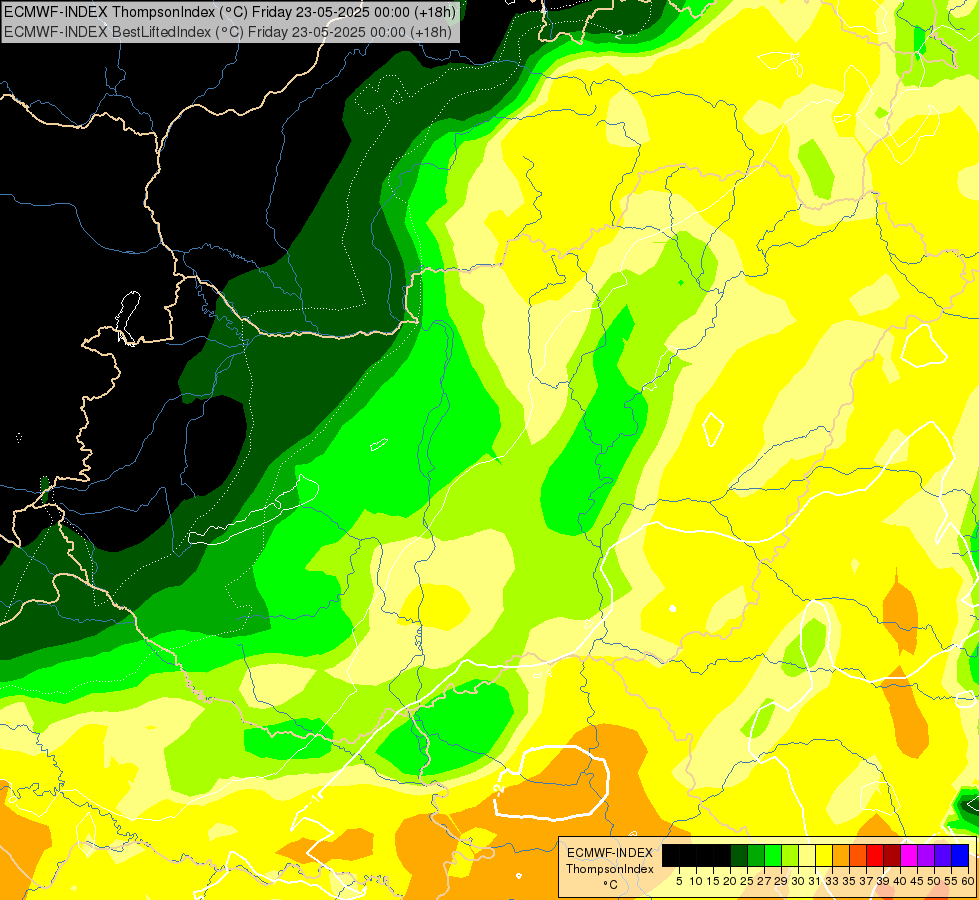Click the orange-red 35-37 legend swatch
Screen dimensions: 979x900
(858, 855)
